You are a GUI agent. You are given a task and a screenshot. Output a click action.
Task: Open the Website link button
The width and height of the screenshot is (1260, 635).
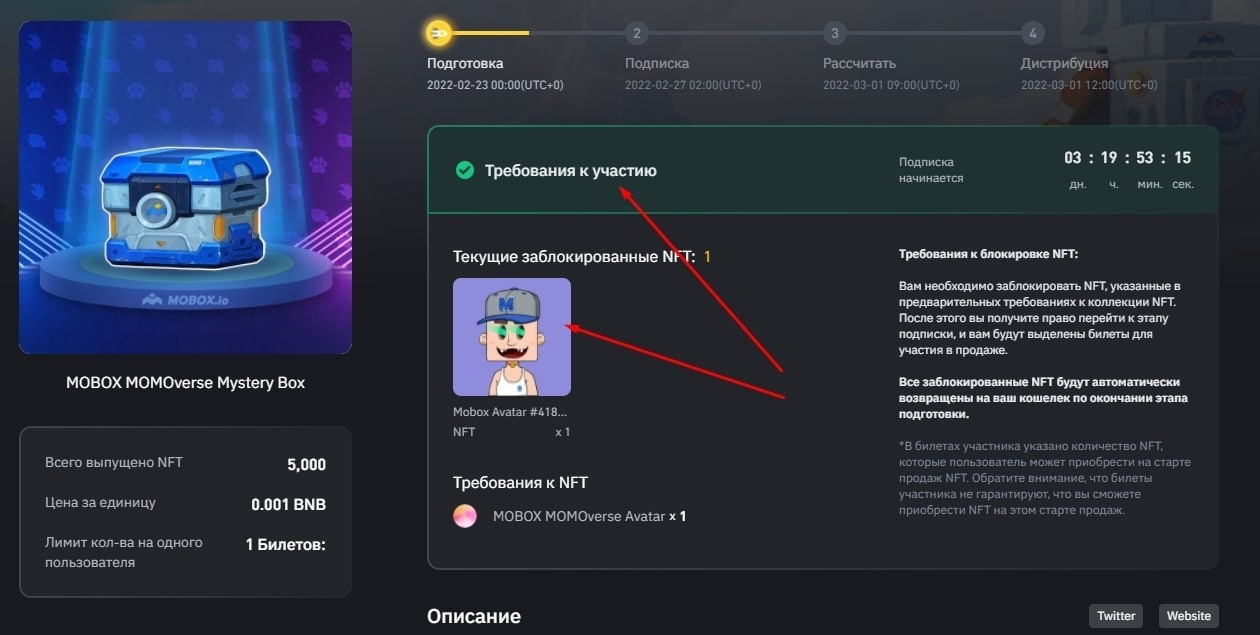[x=1188, y=616]
